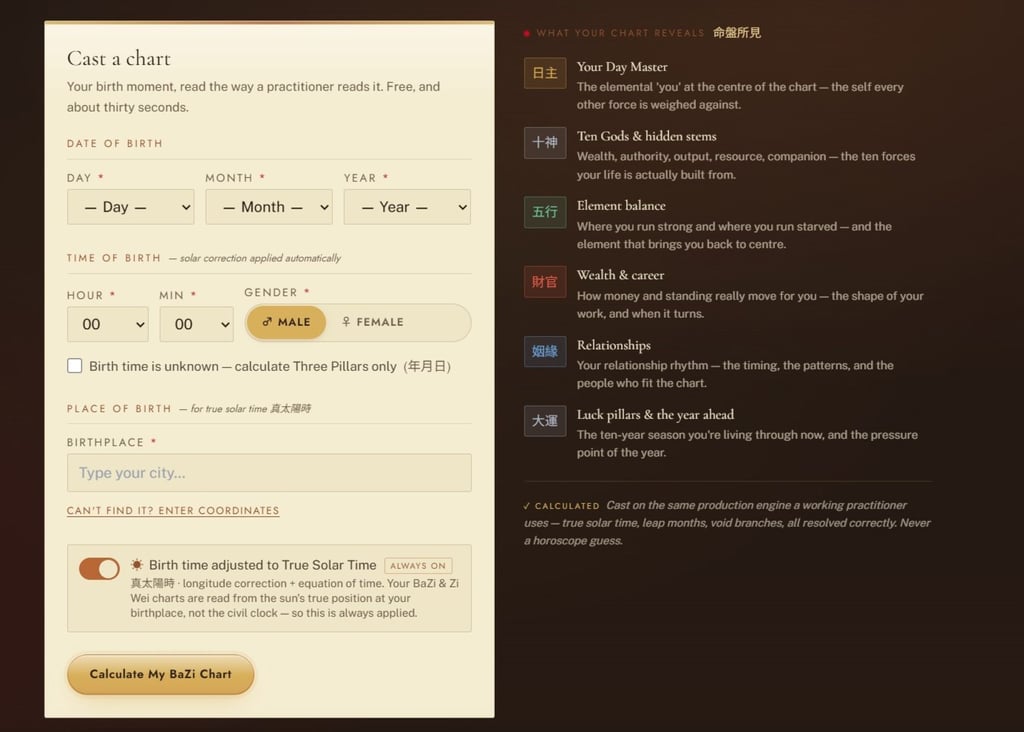Open the Min dropdown
The height and width of the screenshot is (732, 1024).
click(197, 324)
